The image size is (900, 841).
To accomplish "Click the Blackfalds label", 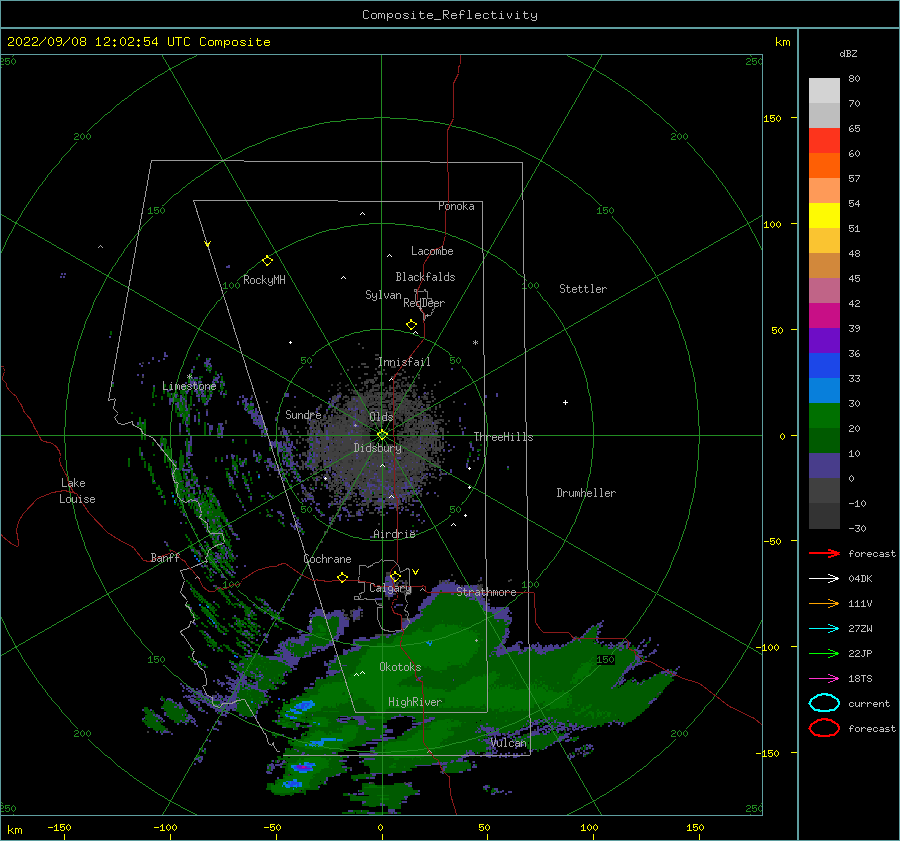I will tap(425, 277).
